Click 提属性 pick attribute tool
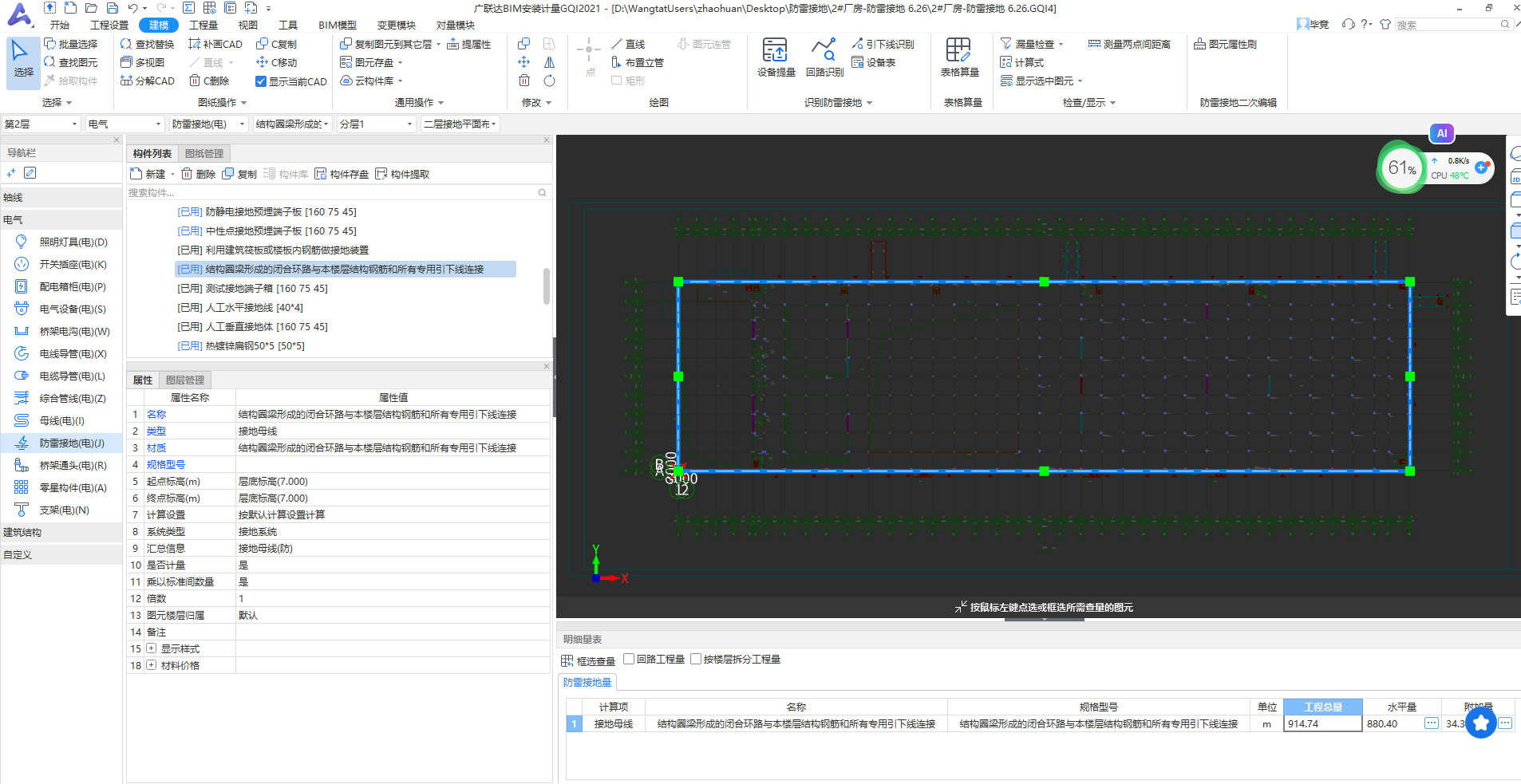 coord(469,44)
